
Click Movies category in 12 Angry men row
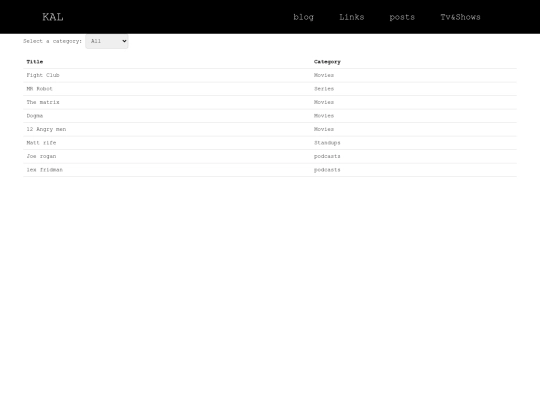[324, 129]
